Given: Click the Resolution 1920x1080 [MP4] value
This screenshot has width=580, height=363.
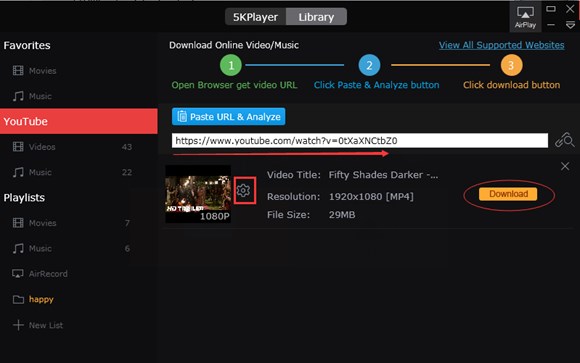Looking at the screenshot, I should pos(371,196).
